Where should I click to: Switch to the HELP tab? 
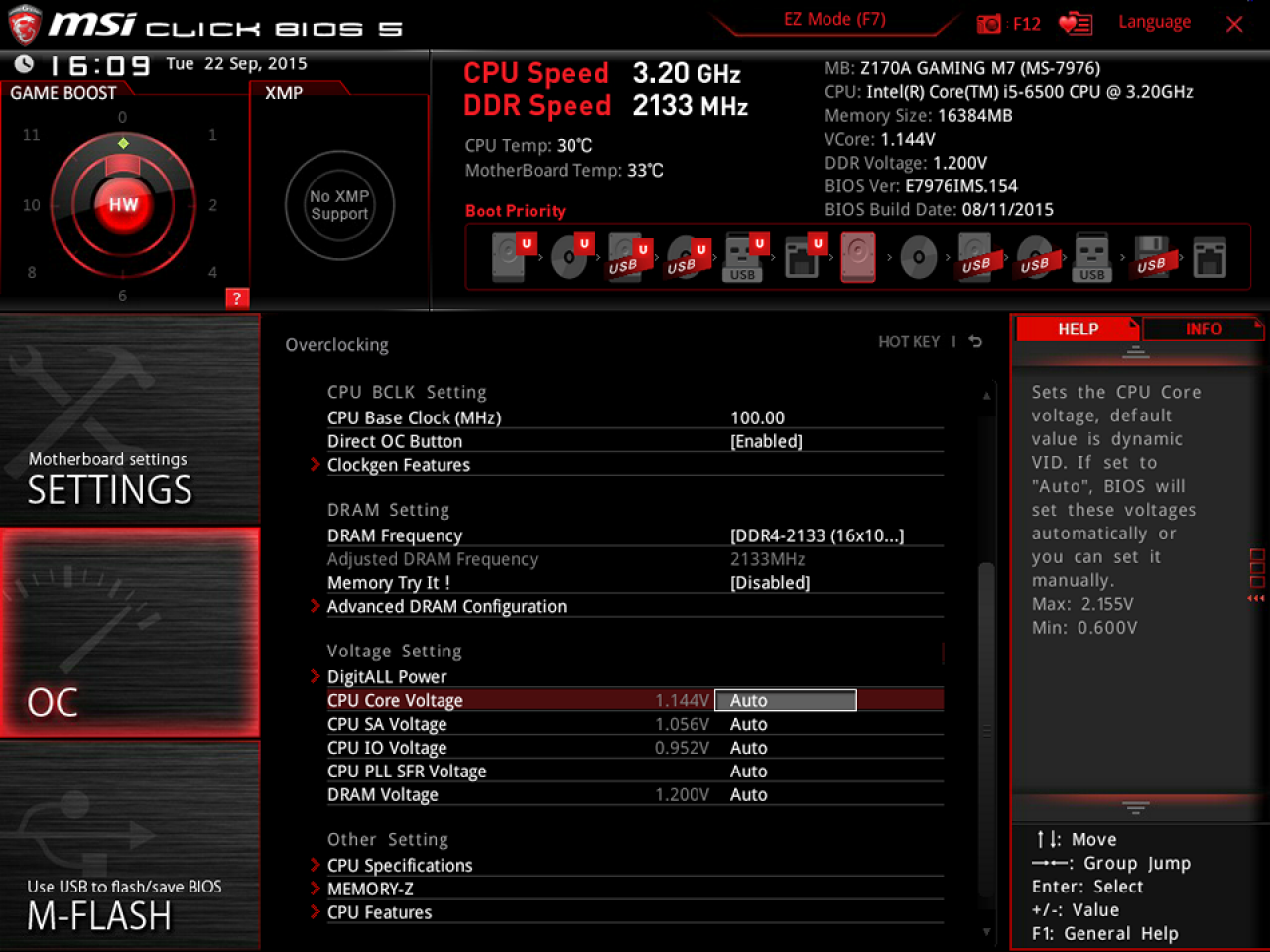pyautogui.click(x=1078, y=329)
